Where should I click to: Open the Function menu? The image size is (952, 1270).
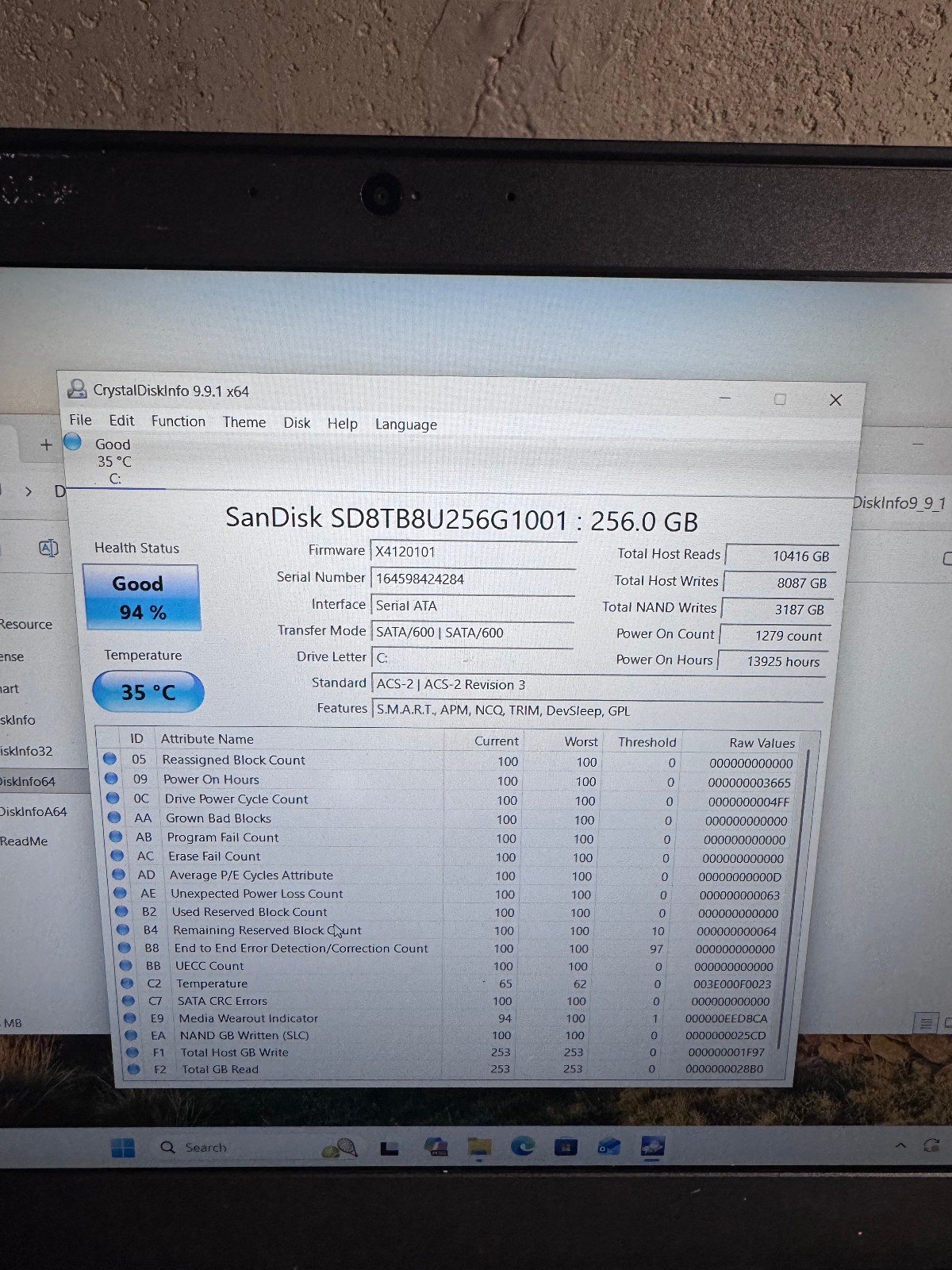(178, 421)
